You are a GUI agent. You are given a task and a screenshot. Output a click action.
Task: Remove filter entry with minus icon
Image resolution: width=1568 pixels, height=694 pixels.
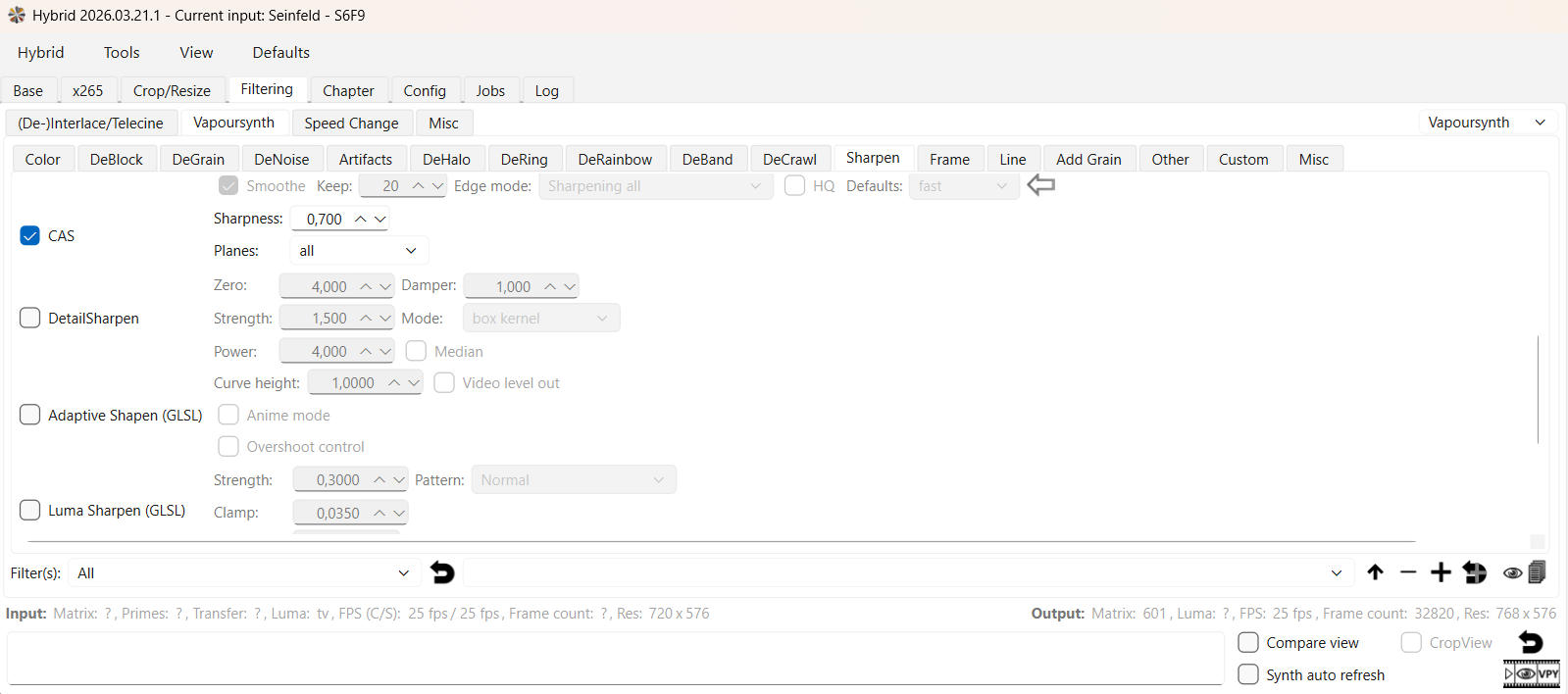pos(1408,572)
